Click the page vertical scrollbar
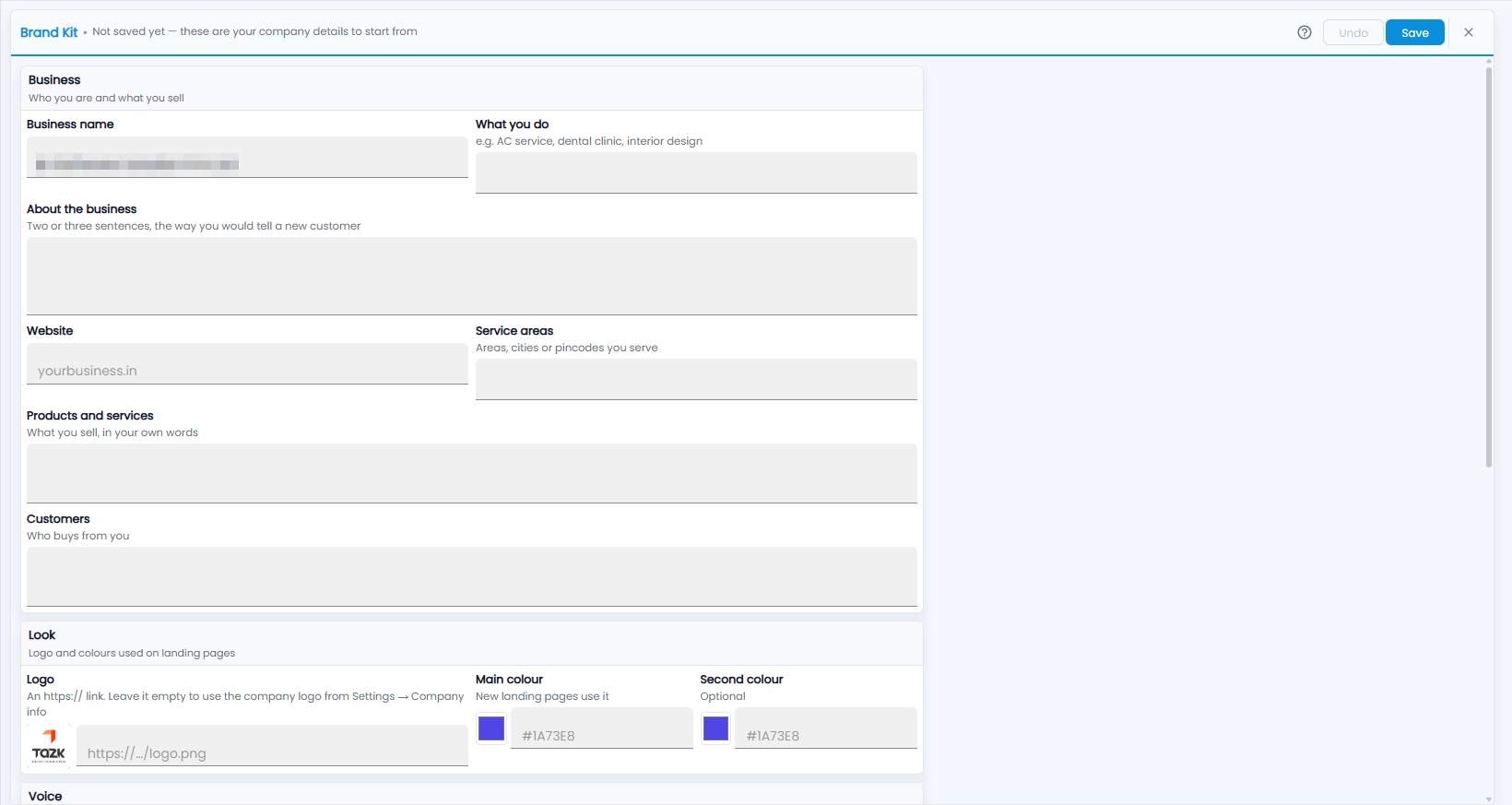Image resolution: width=1512 pixels, height=805 pixels. point(1488,267)
